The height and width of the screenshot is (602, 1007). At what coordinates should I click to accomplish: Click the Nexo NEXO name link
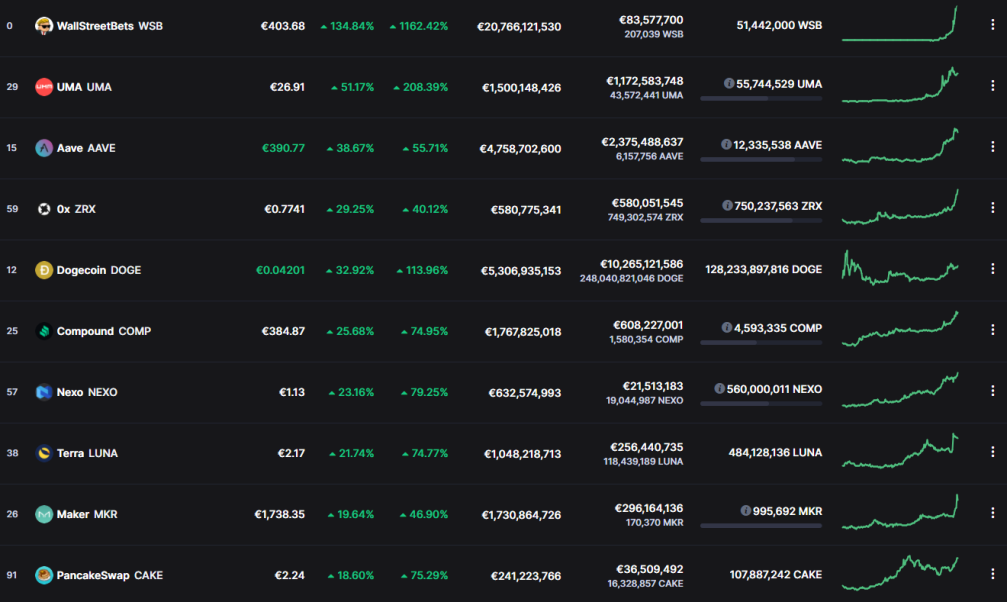click(x=87, y=392)
